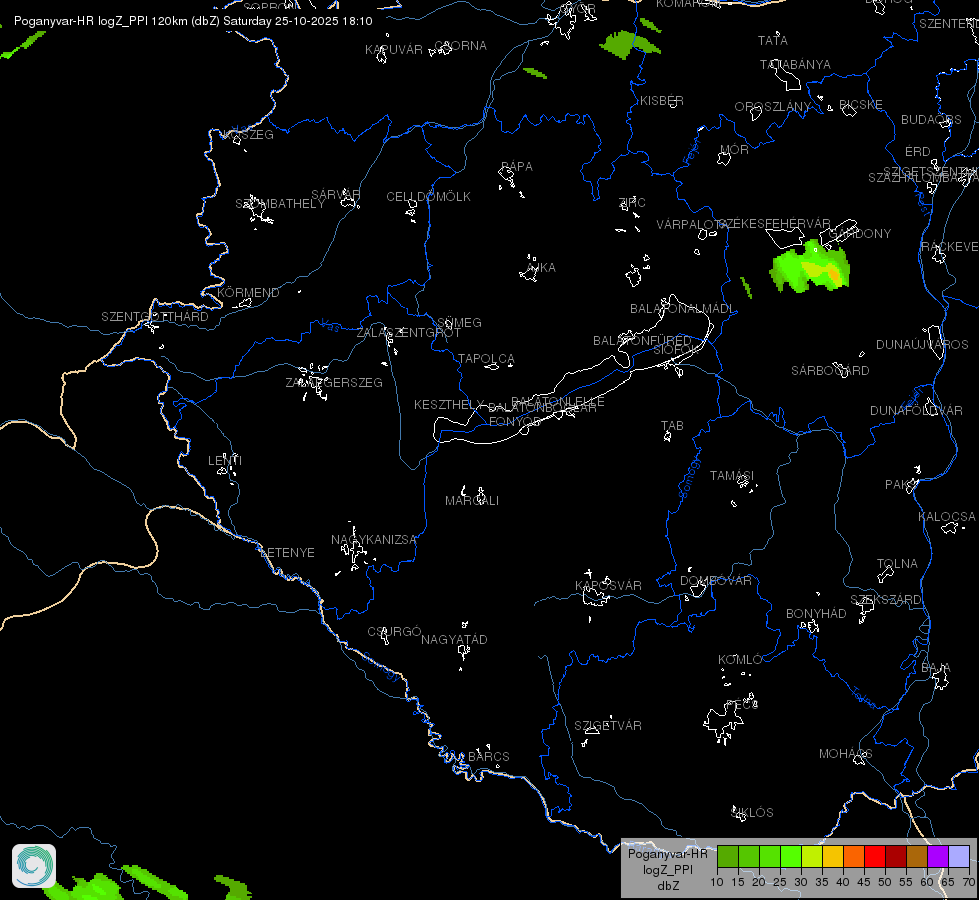Click the SÁRBOGÁRD city label
This screenshot has width=979, height=900.
[x=830, y=370]
